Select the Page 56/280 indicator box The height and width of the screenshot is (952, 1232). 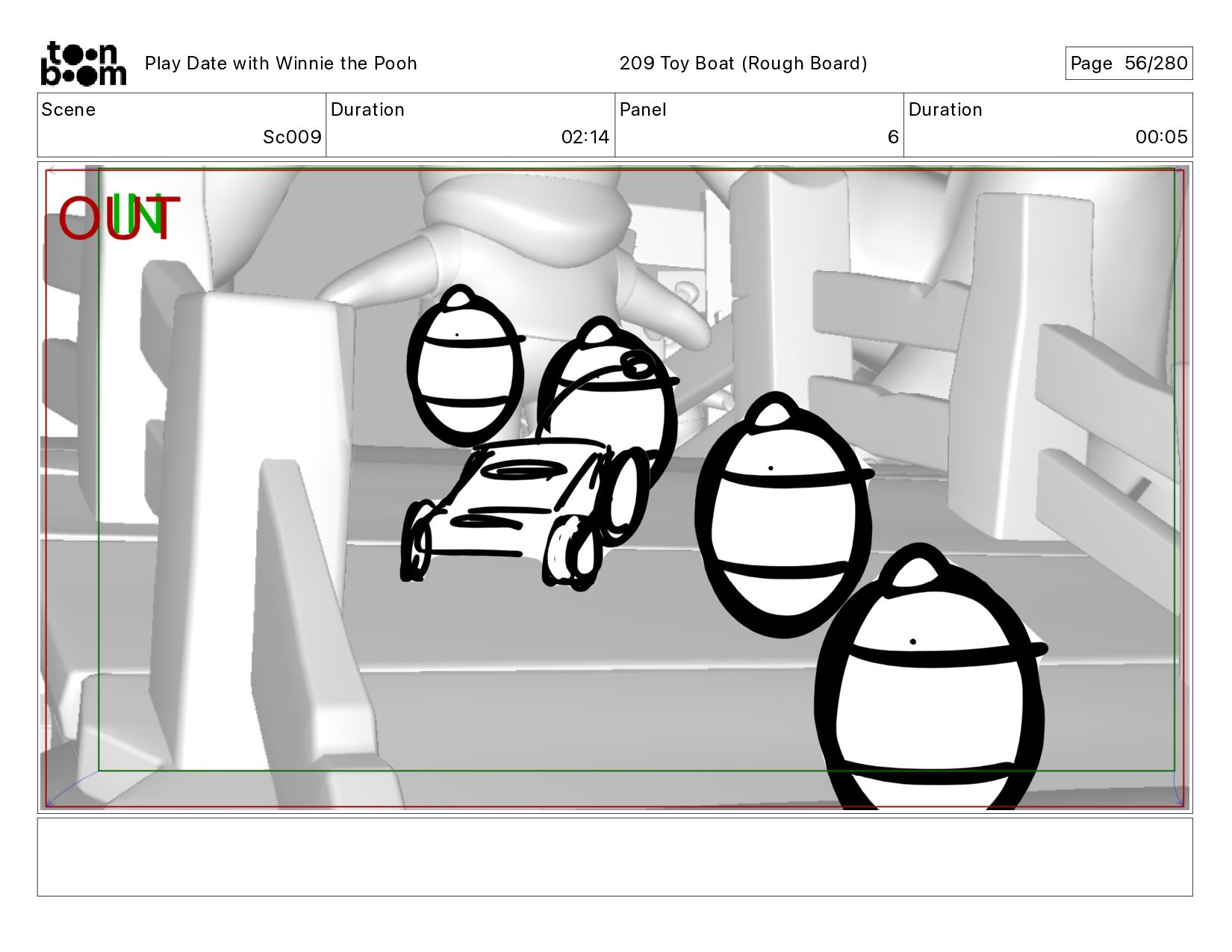pos(1128,63)
